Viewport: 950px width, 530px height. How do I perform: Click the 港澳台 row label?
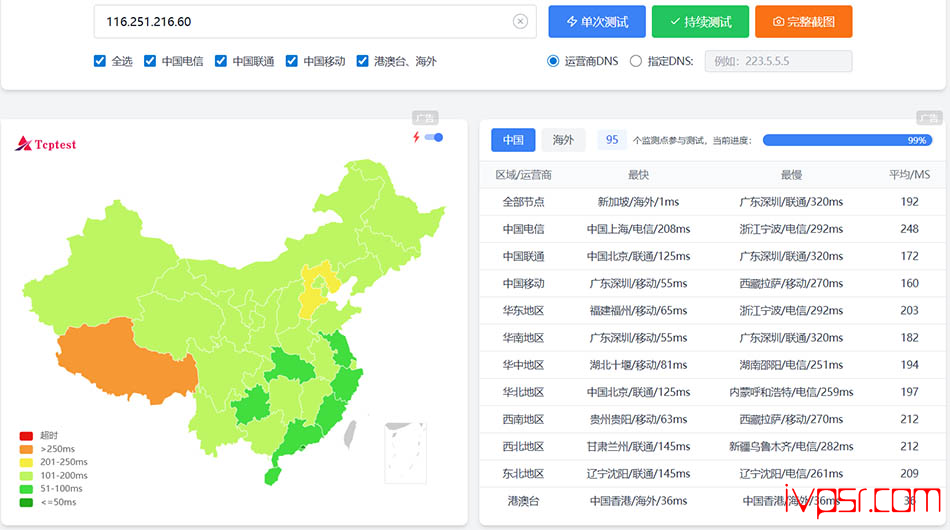(523, 501)
